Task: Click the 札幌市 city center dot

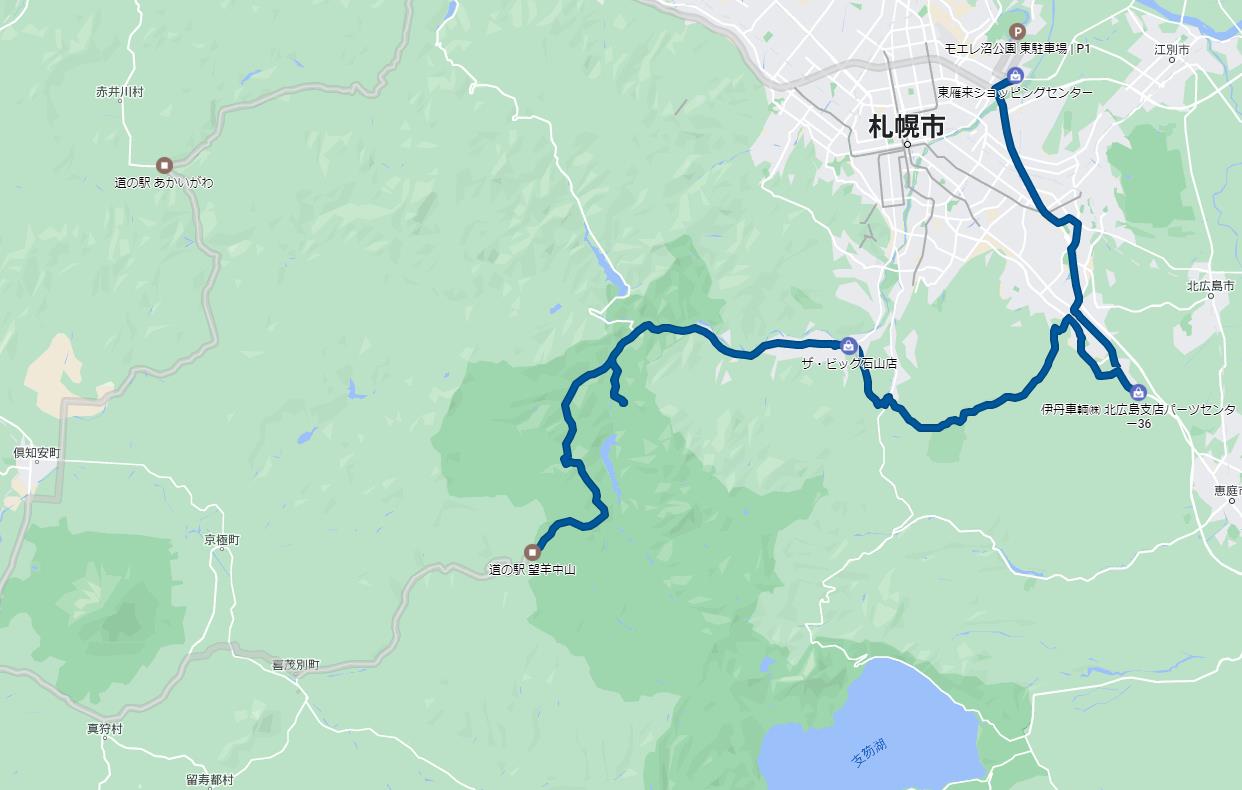Action: point(907,145)
